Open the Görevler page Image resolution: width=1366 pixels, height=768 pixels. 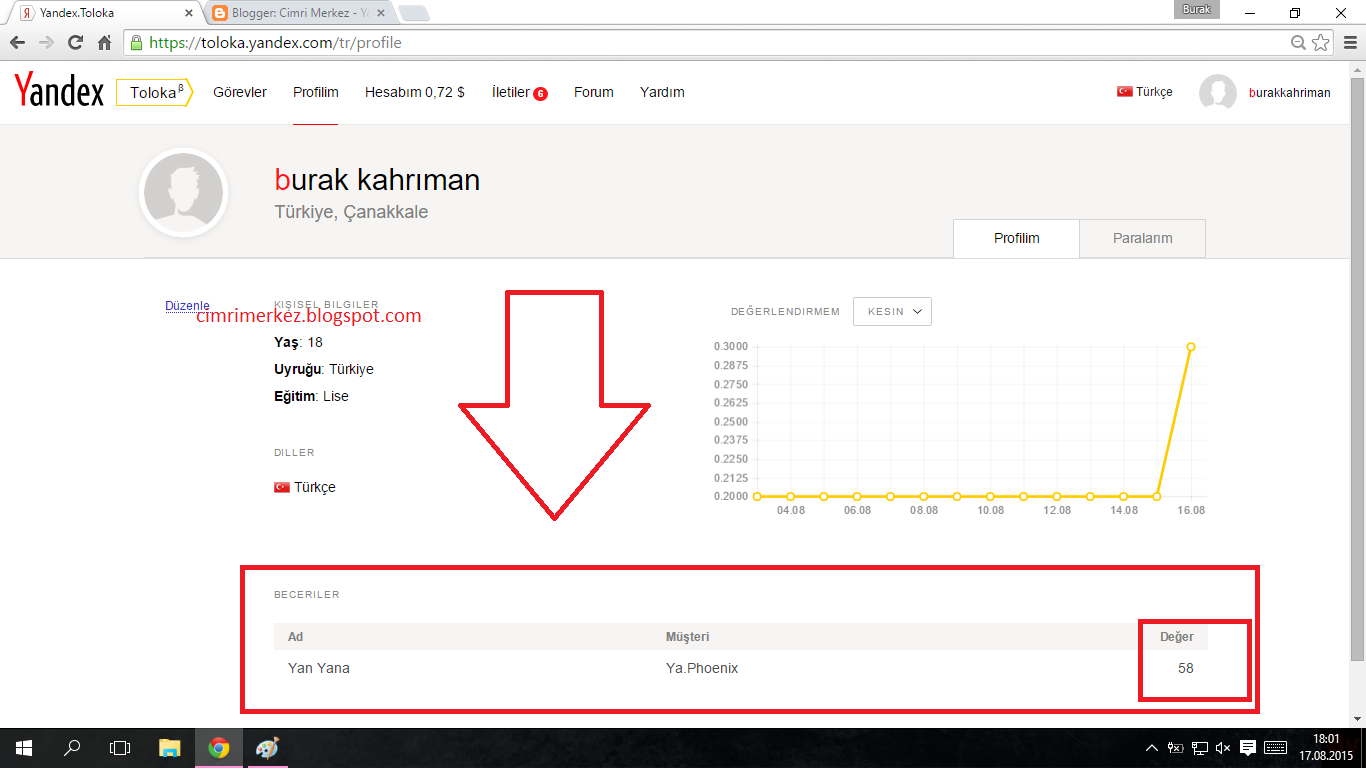[240, 92]
